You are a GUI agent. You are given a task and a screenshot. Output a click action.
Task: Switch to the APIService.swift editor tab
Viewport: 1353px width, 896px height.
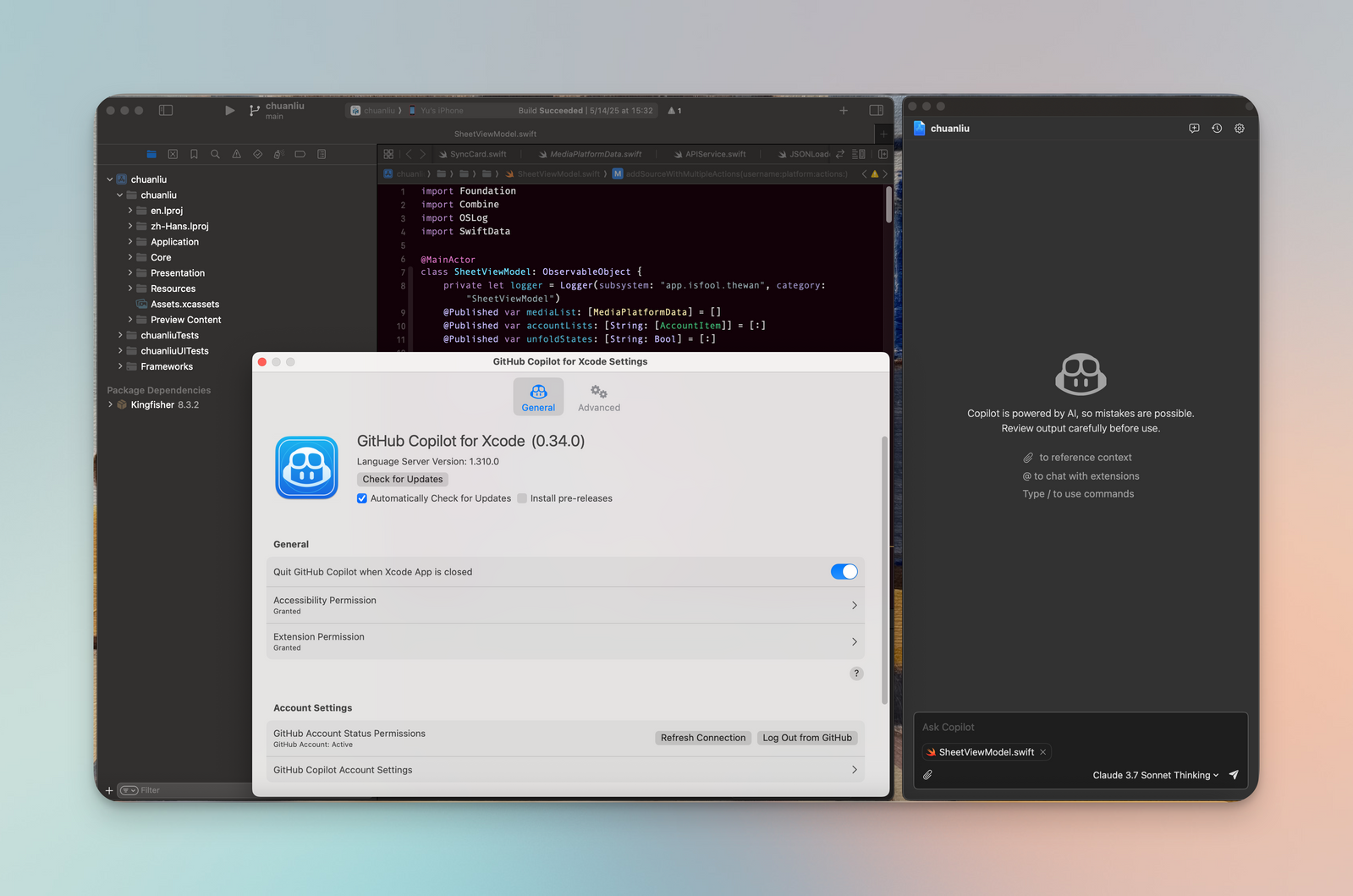click(715, 154)
